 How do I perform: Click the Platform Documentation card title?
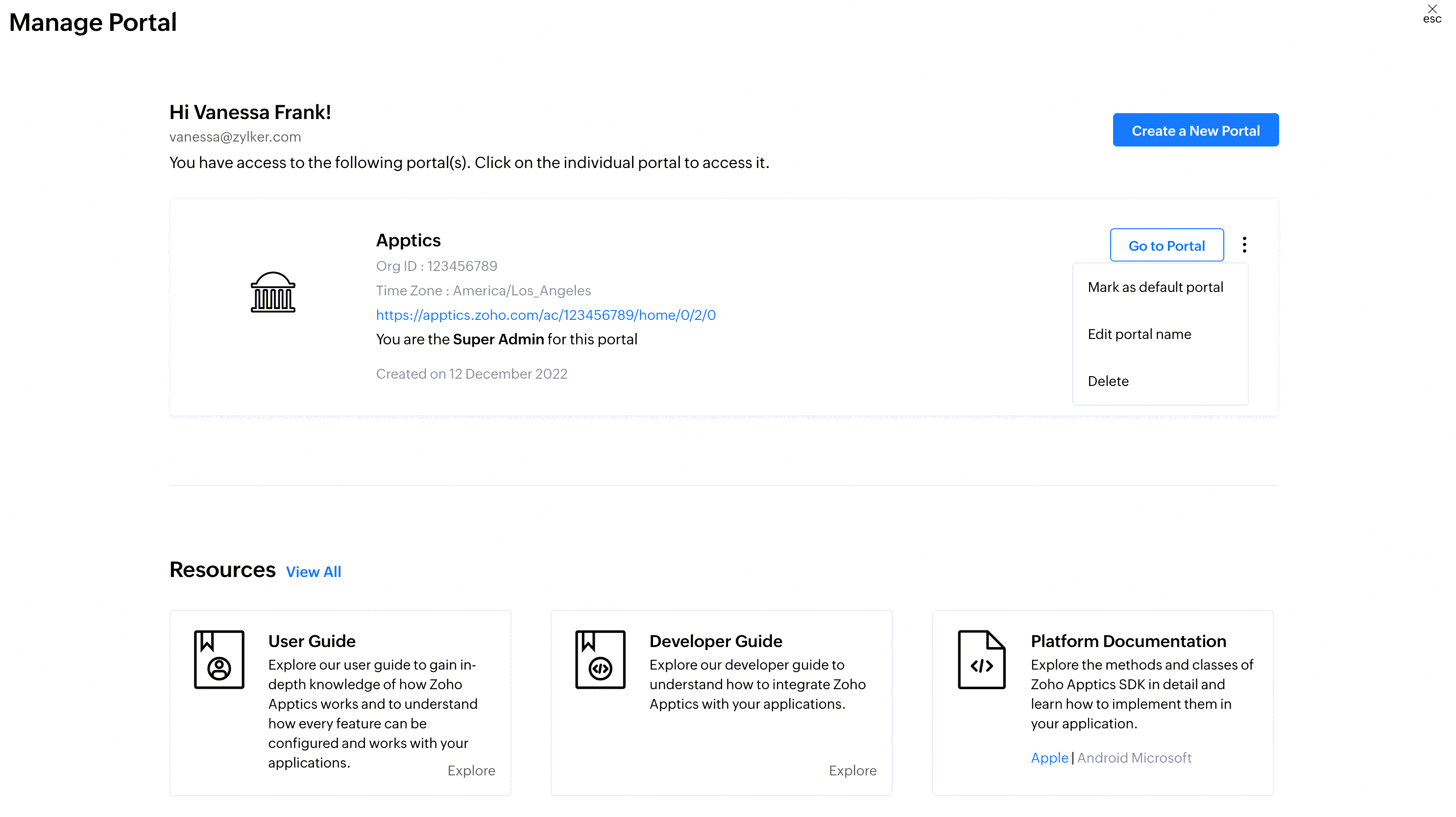tap(1128, 641)
